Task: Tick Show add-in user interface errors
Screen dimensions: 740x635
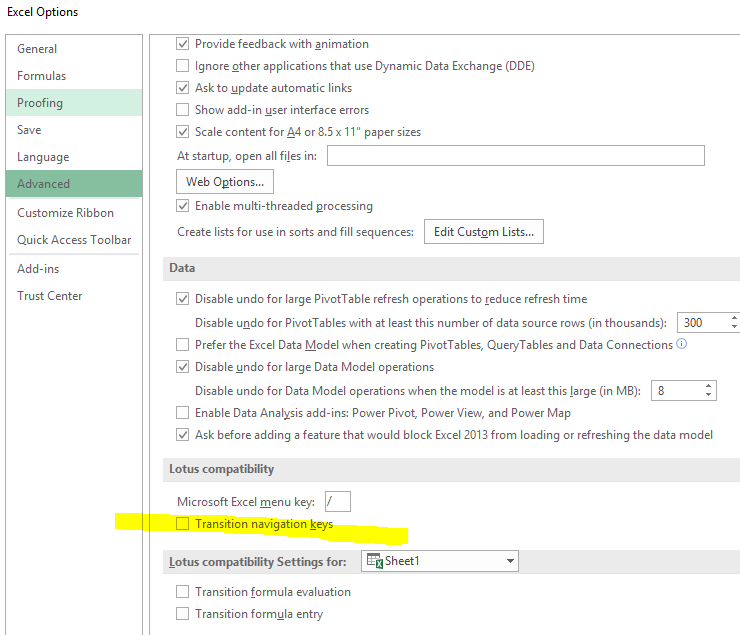Action: (x=183, y=110)
